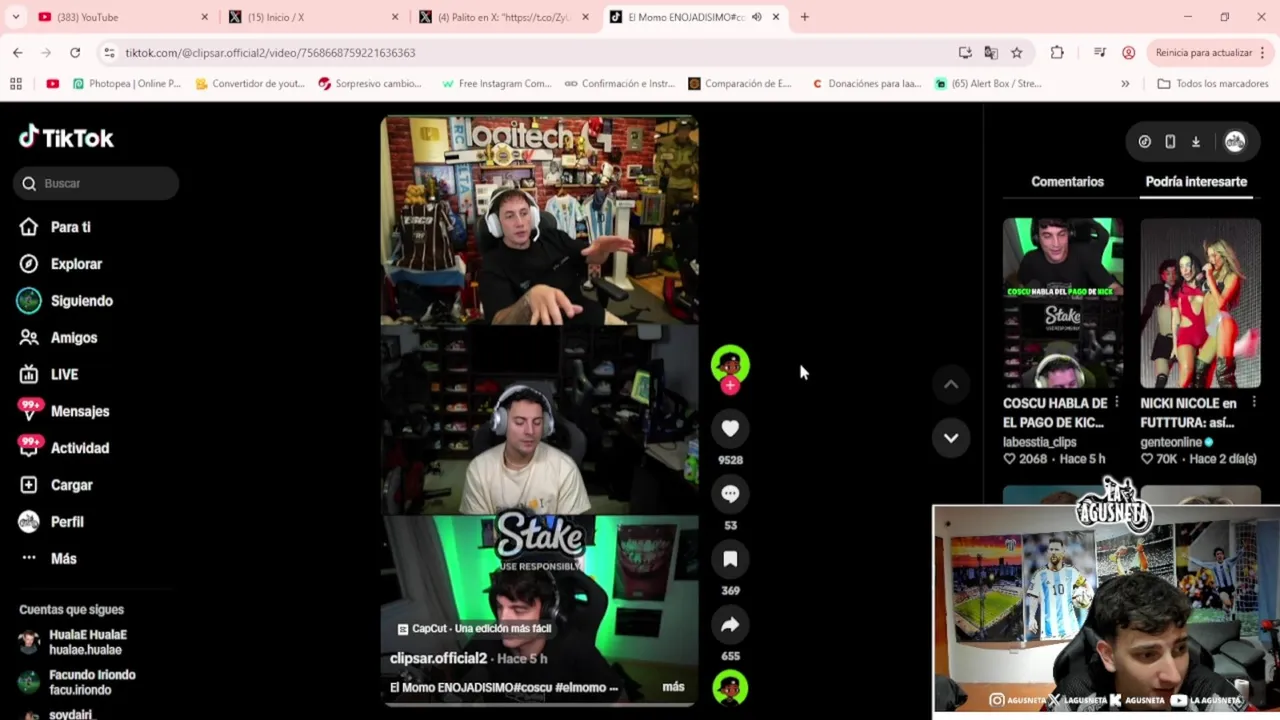1280x720 pixels.
Task: Open the profile avatar in top bar
Action: 1235,142
